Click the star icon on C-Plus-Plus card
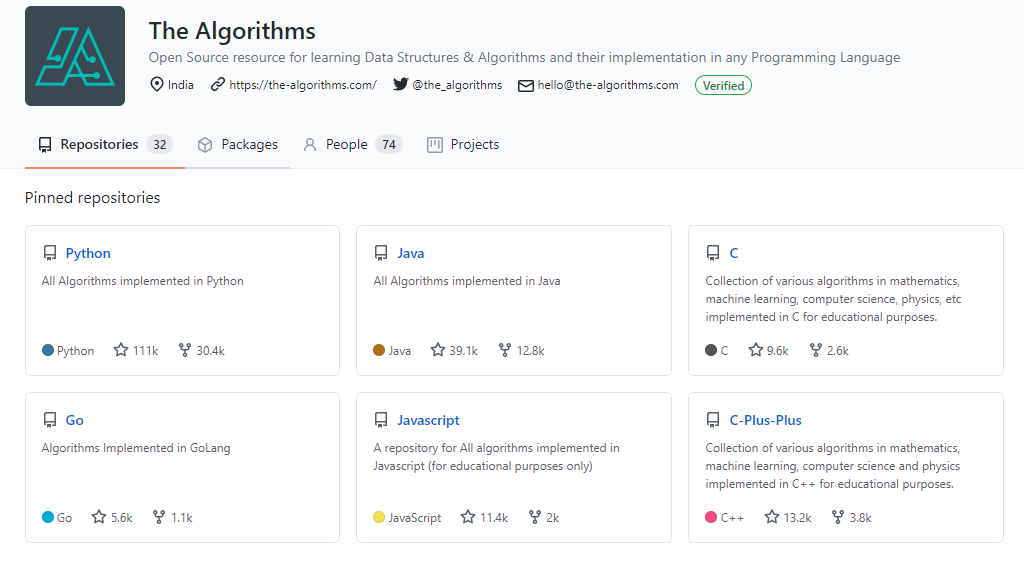 772,517
